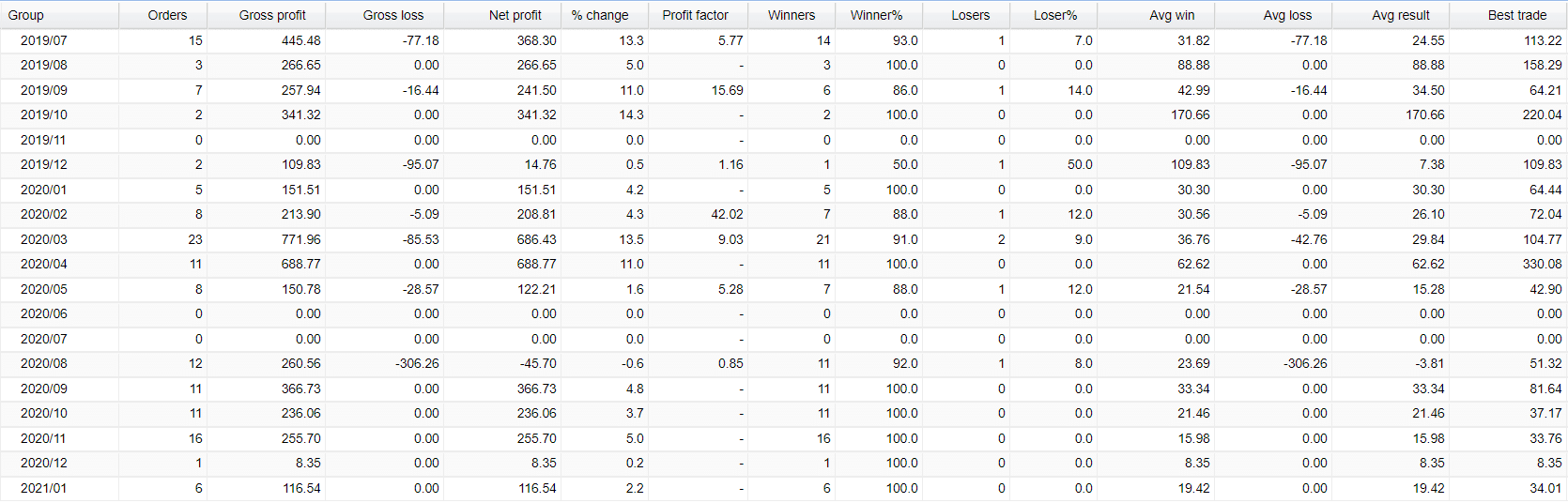Image resolution: width=1568 pixels, height=503 pixels.
Task: Select the 2019/07 group row
Action: [783, 40]
